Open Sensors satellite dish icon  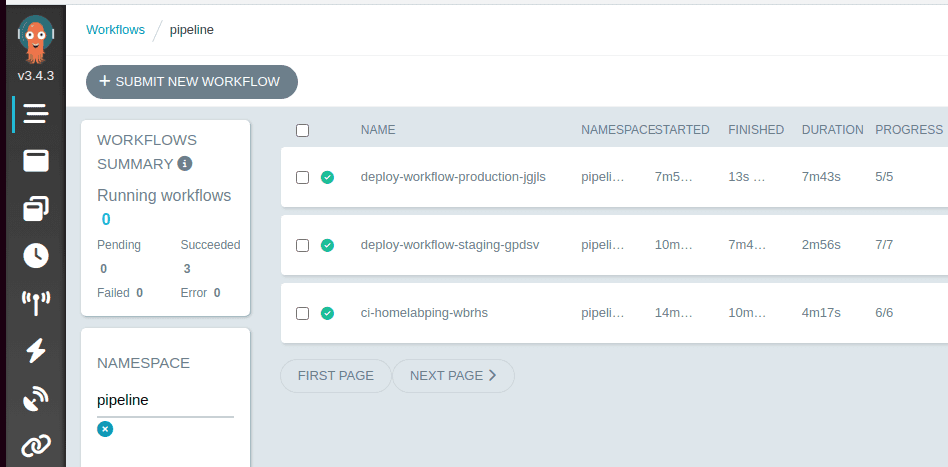[x=36, y=398]
